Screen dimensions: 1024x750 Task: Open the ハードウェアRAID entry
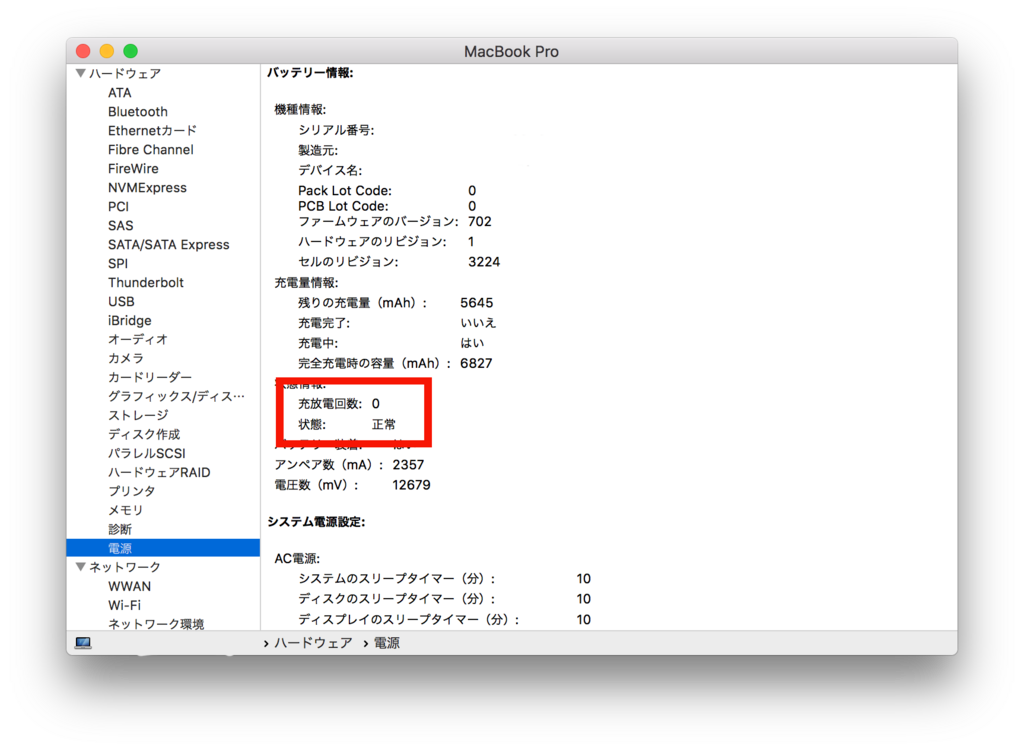[x=159, y=472]
